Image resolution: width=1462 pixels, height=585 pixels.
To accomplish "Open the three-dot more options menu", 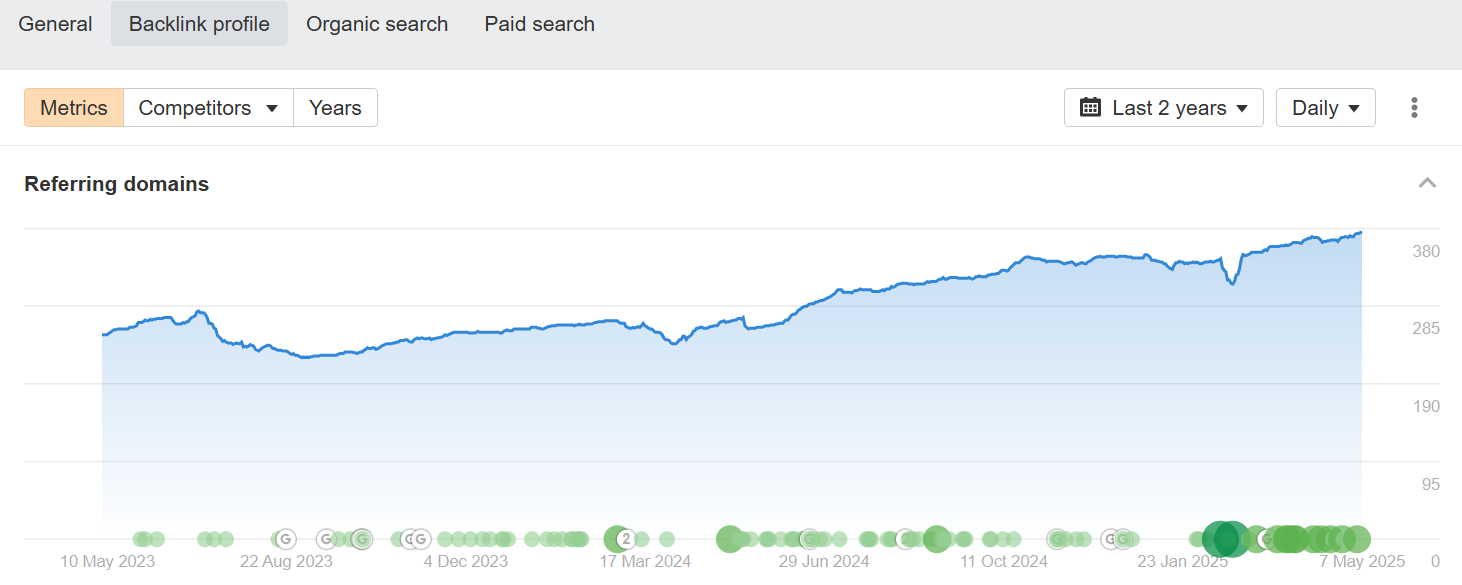I will click(x=1414, y=108).
